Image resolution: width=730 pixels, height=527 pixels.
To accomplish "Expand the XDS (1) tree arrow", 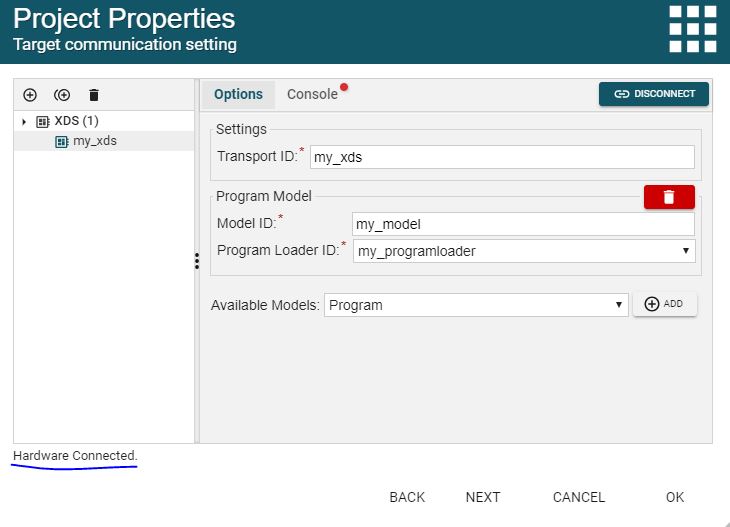I will (x=24, y=121).
